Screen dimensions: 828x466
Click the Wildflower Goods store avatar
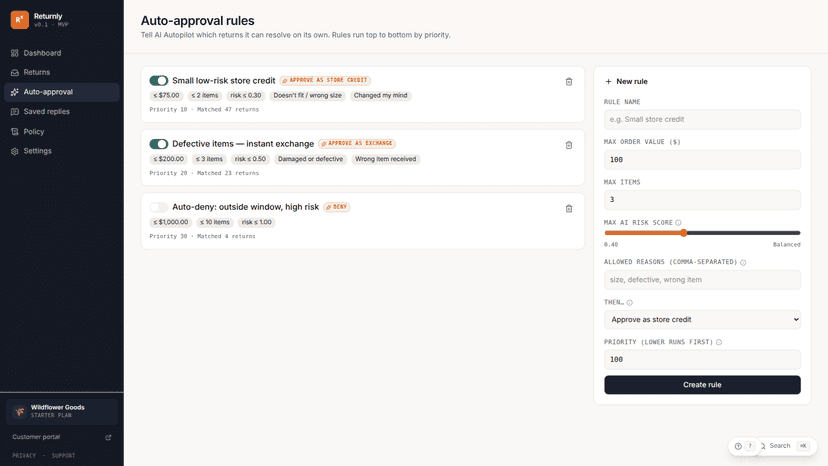(x=20, y=411)
